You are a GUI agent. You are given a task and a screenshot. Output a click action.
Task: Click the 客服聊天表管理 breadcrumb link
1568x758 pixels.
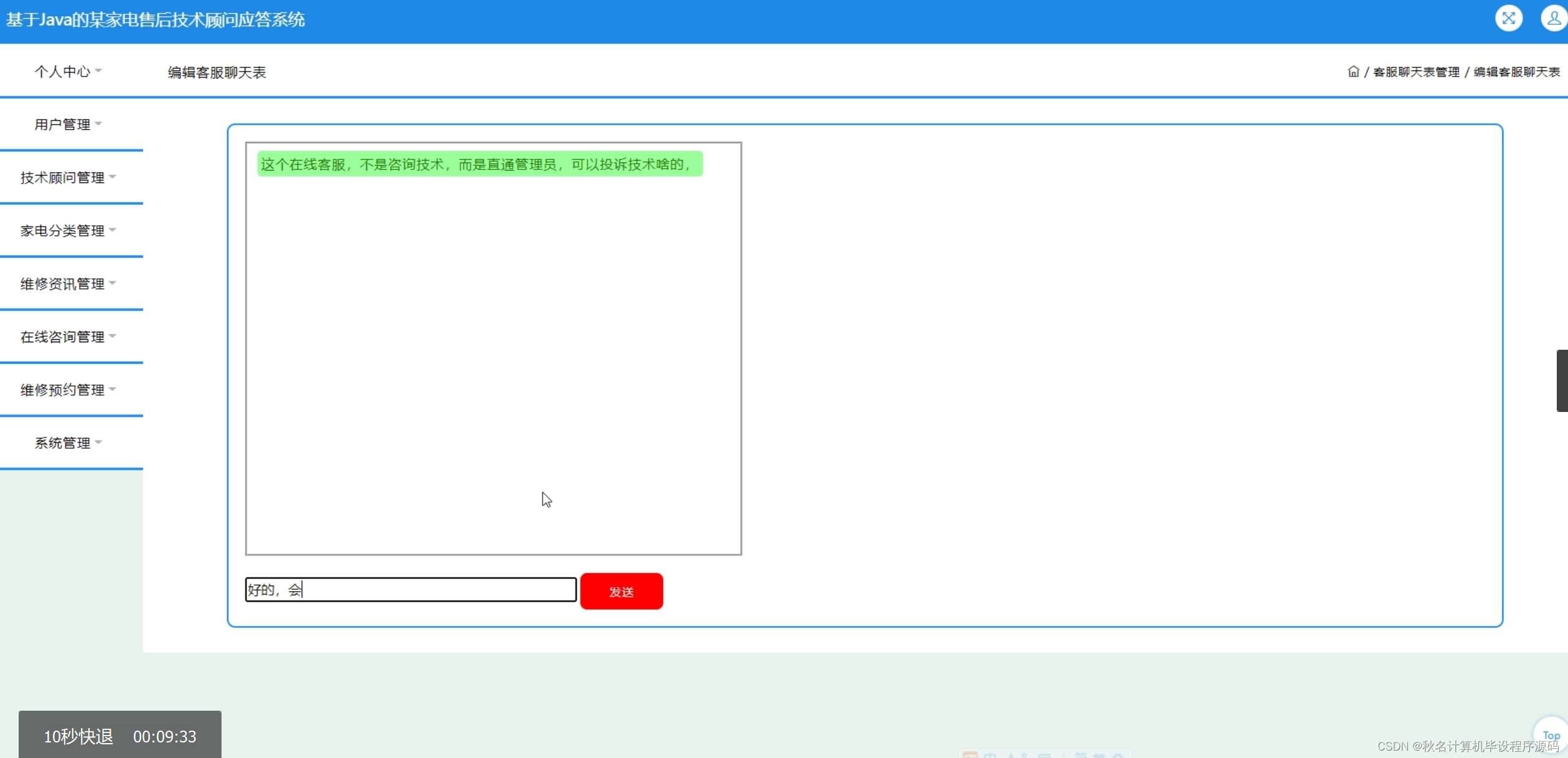tap(1416, 72)
